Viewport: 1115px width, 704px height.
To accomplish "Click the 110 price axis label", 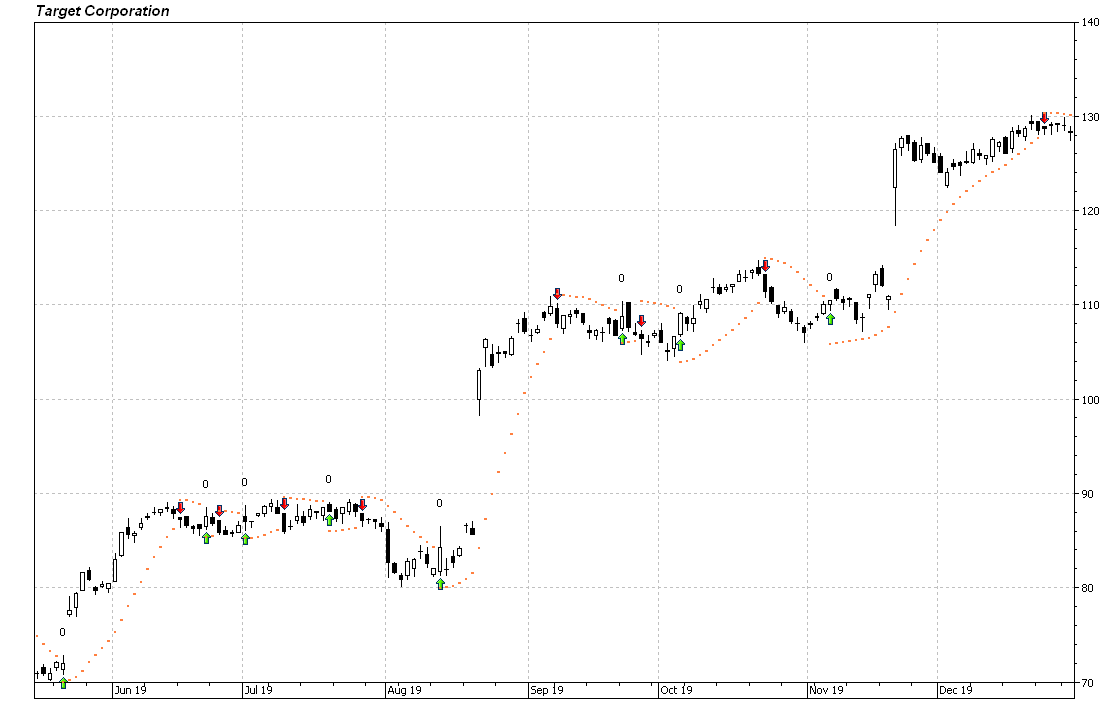I will 1090,305.
